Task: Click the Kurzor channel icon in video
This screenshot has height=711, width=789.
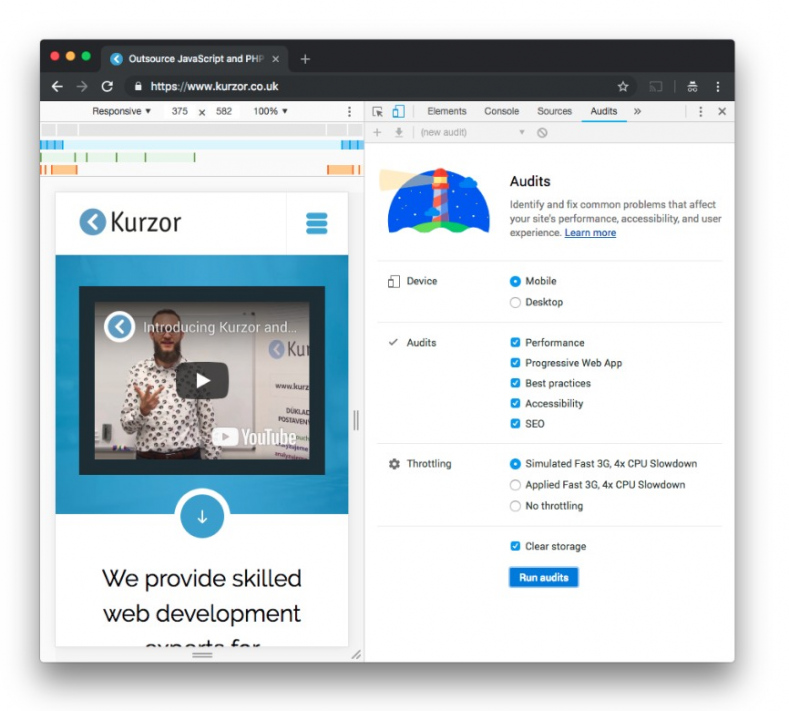Action: tap(119, 327)
